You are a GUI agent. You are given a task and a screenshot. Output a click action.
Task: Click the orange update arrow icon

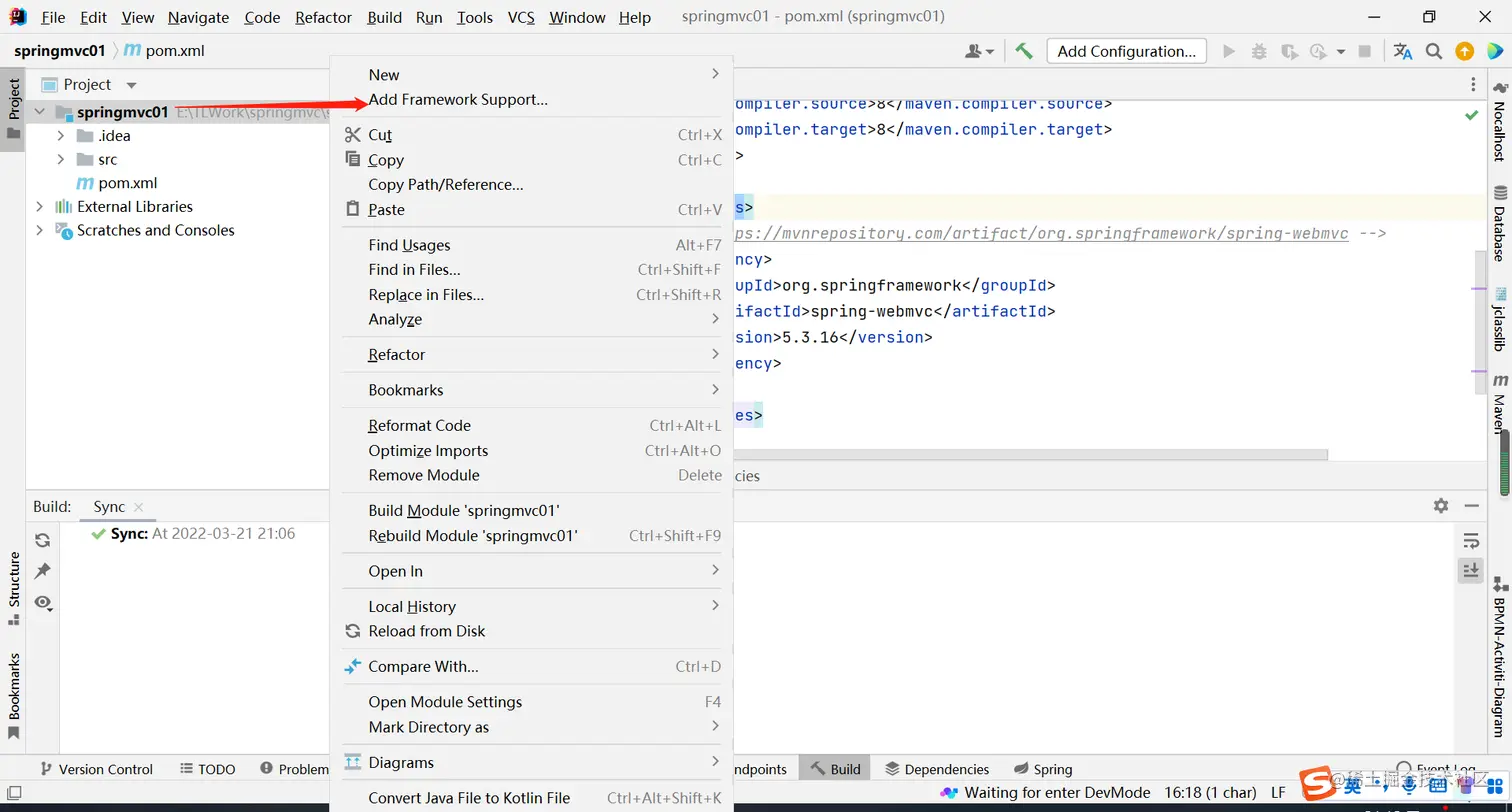click(x=1464, y=51)
